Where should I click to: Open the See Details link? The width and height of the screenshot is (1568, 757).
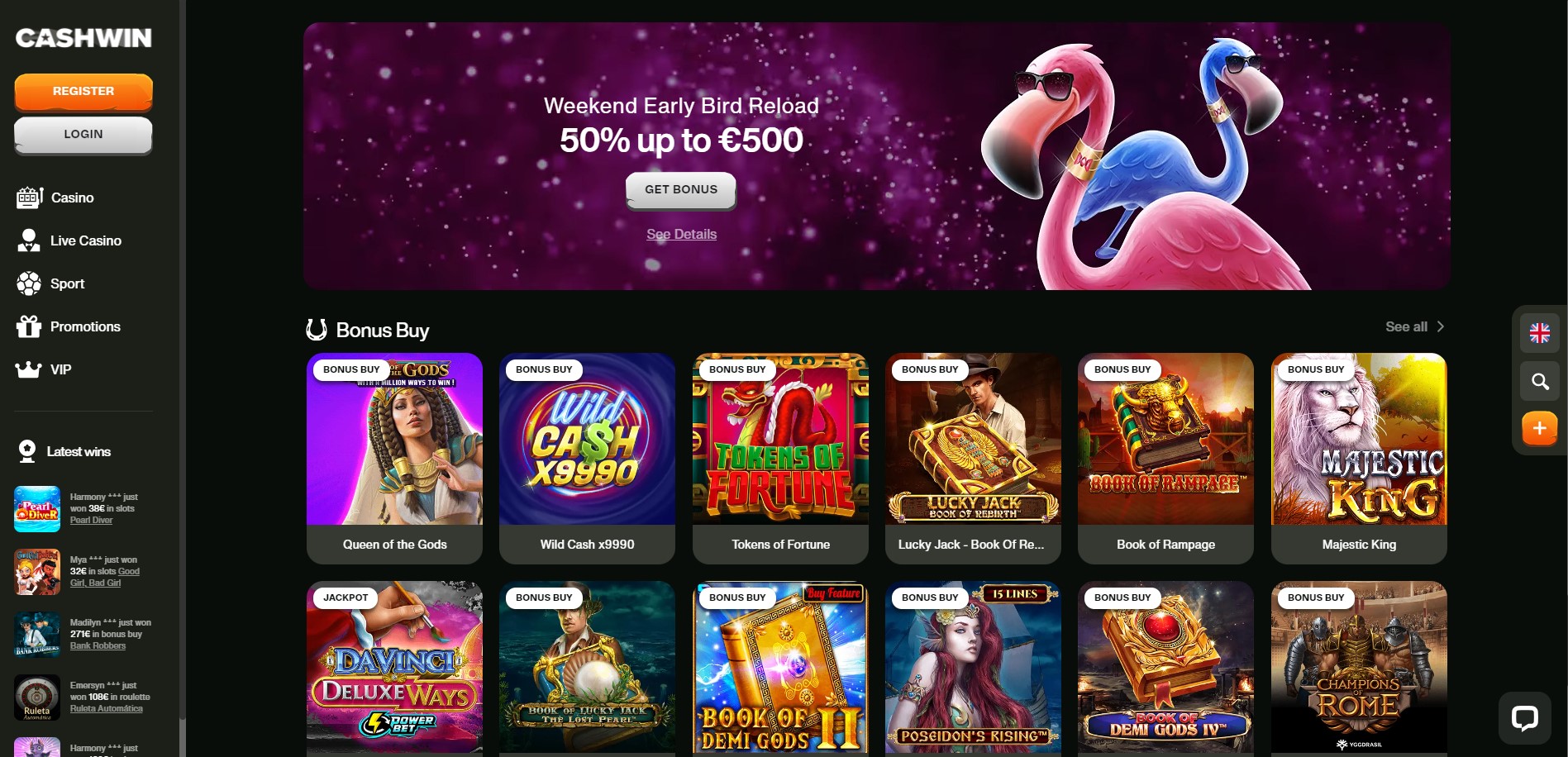[681, 234]
